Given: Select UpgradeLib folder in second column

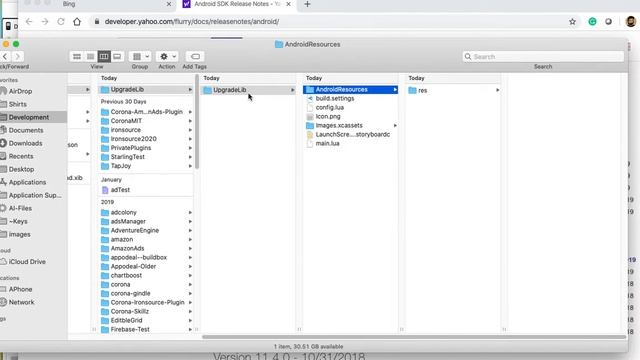Looking at the screenshot, I should pos(249,90).
